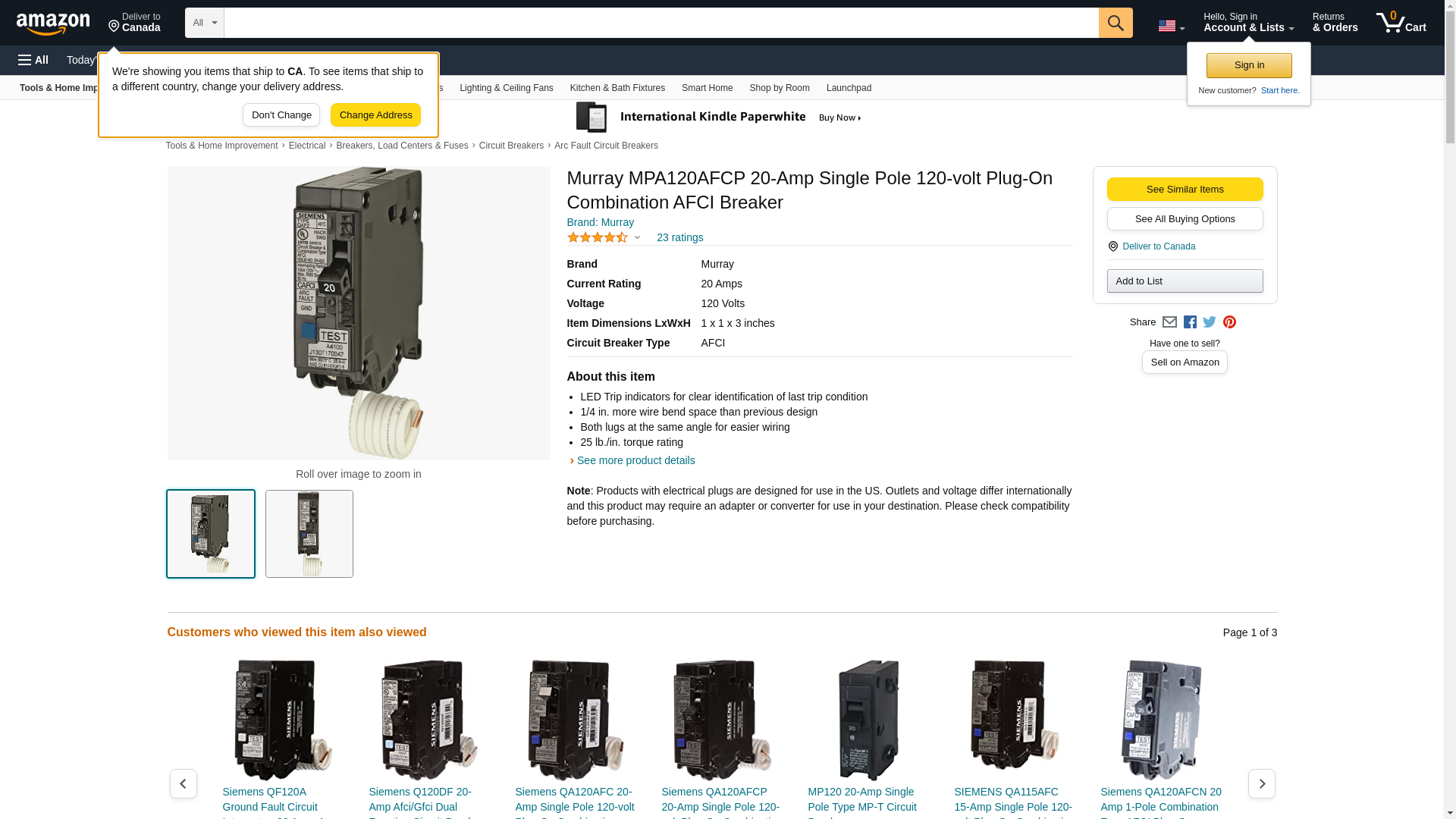The height and width of the screenshot is (819, 1456).
Task: Open the All hamburger menu
Action: pos(33,60)
